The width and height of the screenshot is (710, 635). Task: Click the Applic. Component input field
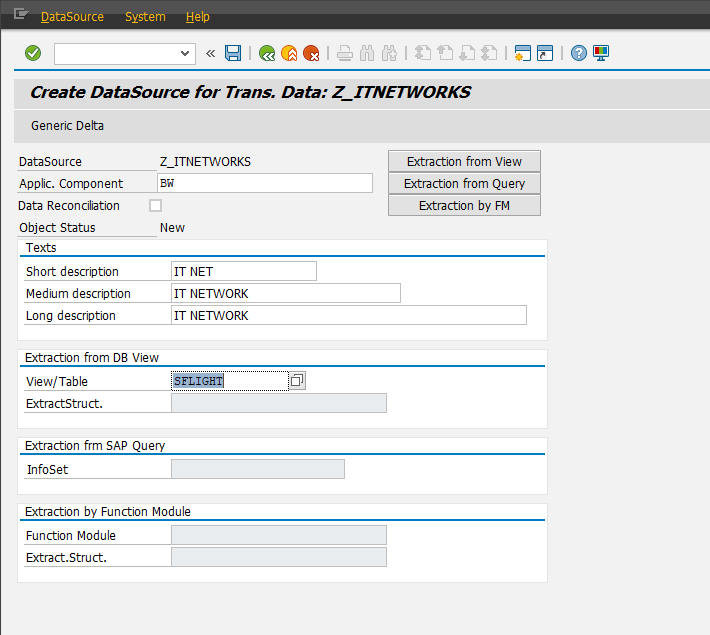(265, 184)
